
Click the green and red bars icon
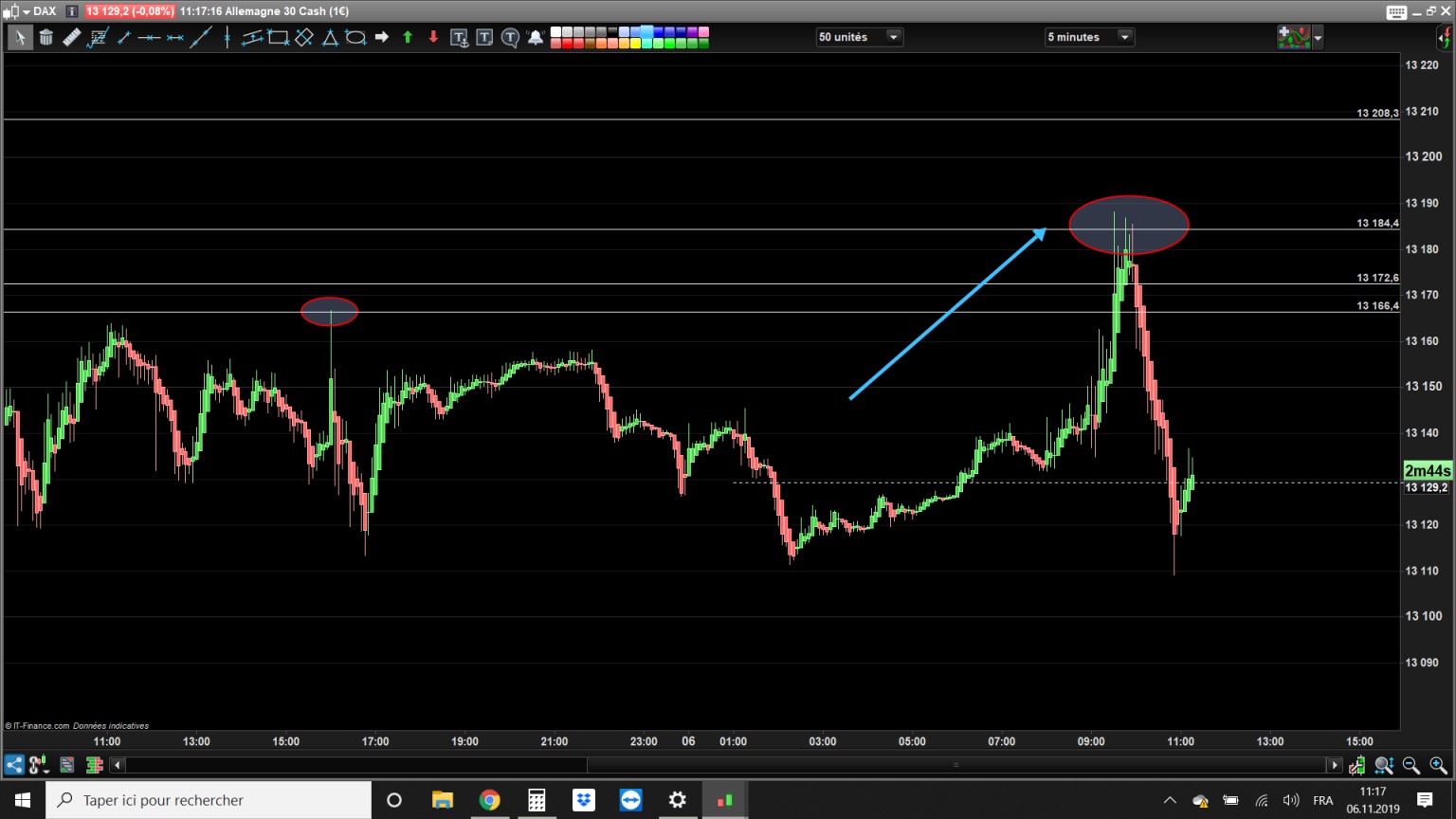(x=94, y=765)
